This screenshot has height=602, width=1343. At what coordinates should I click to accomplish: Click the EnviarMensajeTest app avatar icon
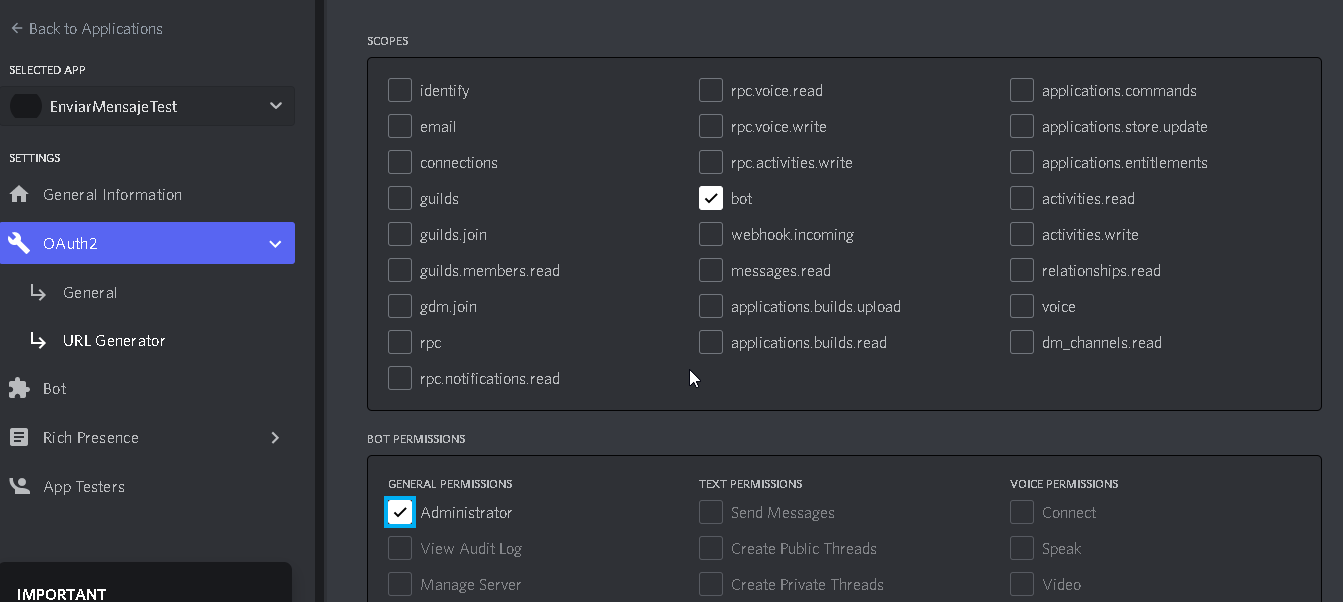click(26, 105)
